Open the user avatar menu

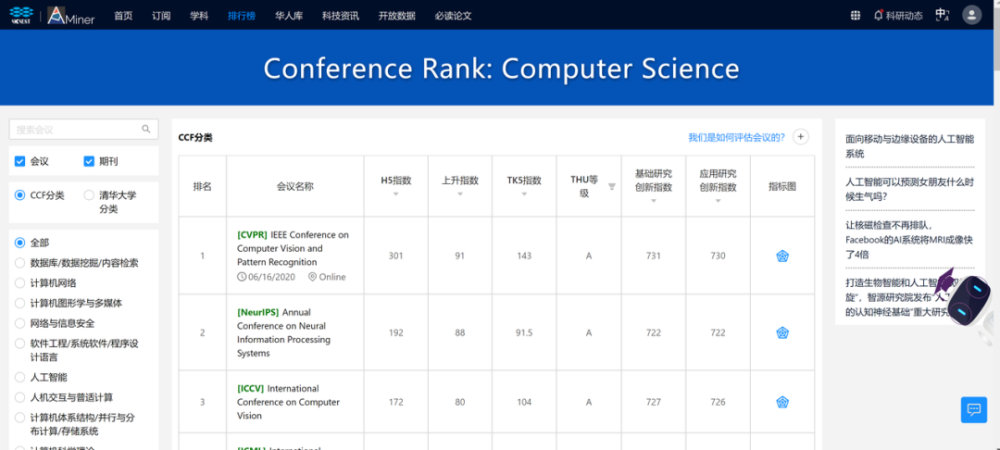[971, 15]
